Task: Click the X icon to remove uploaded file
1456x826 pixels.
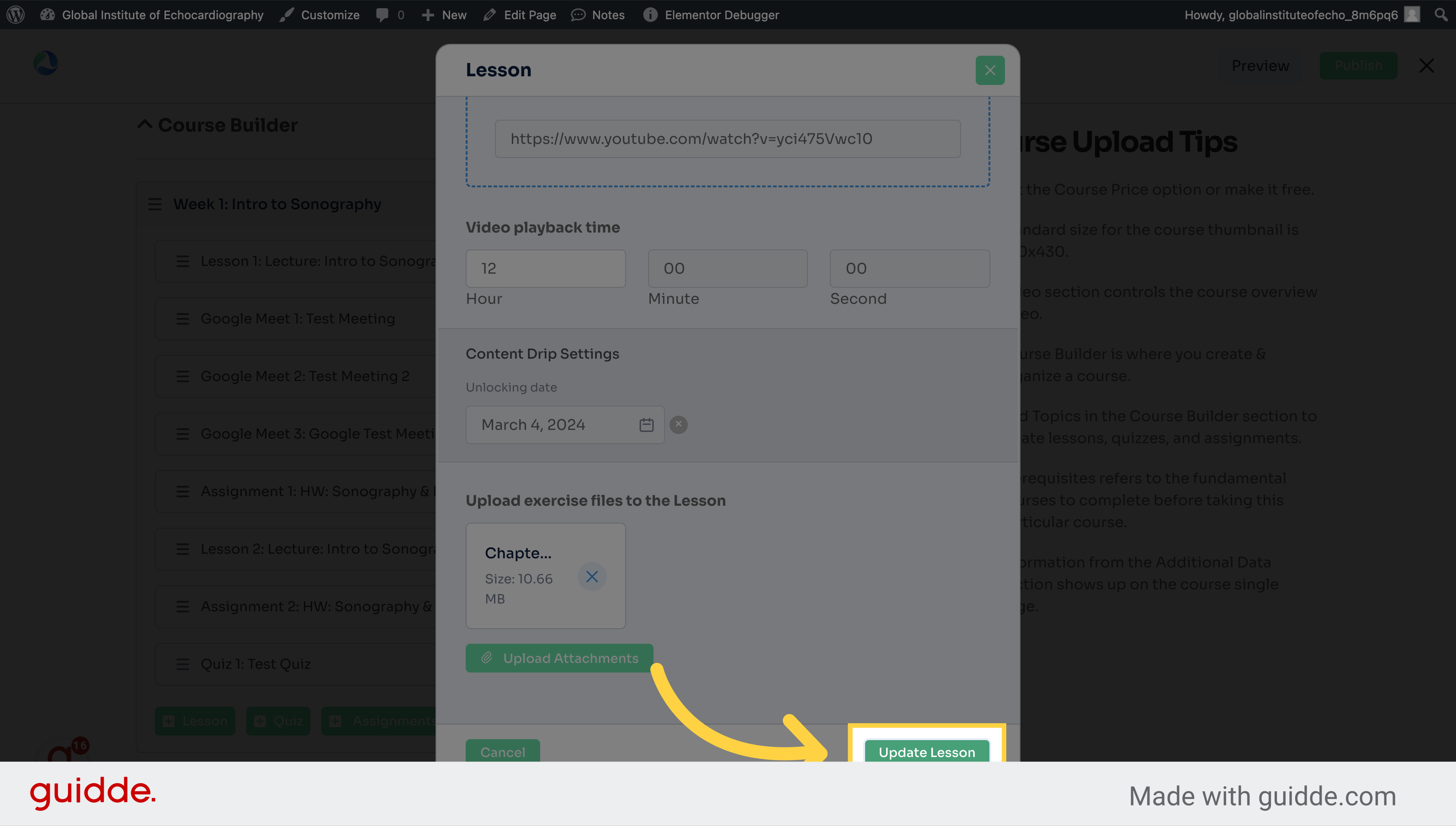Action: click(x=590, y=576)
